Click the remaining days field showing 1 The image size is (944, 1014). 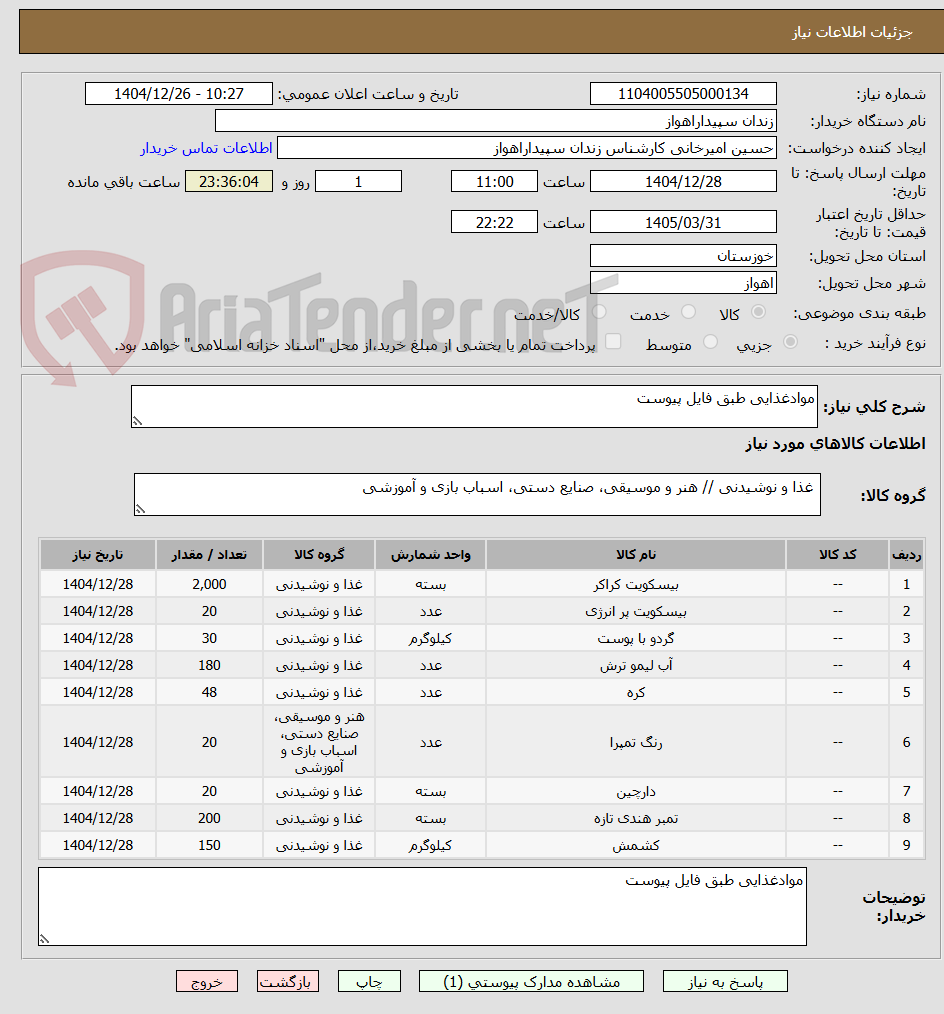tap(358, 182)
